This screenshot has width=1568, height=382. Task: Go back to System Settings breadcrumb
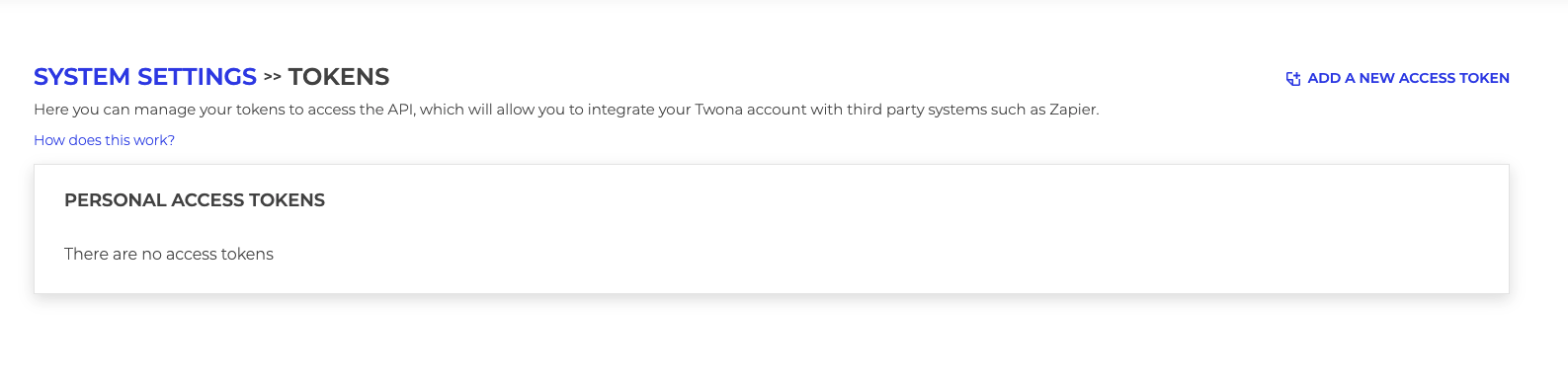tap(145, 77)
